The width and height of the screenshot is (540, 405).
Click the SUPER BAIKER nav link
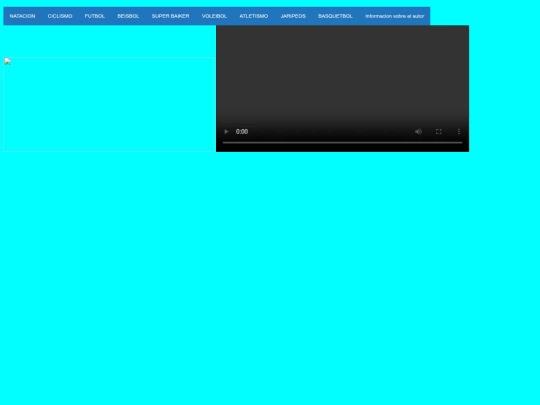click(x=170, y=16)
